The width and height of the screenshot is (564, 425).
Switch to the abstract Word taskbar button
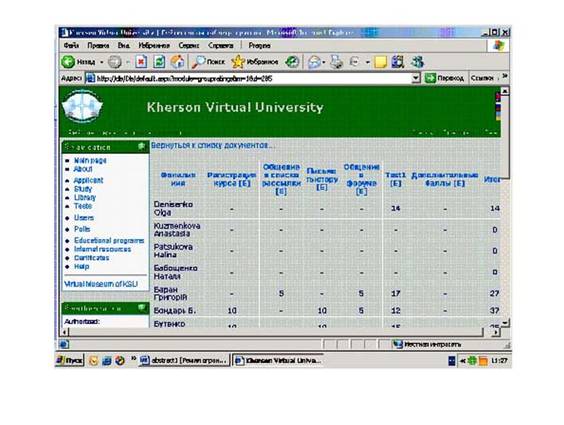(184, 360)
